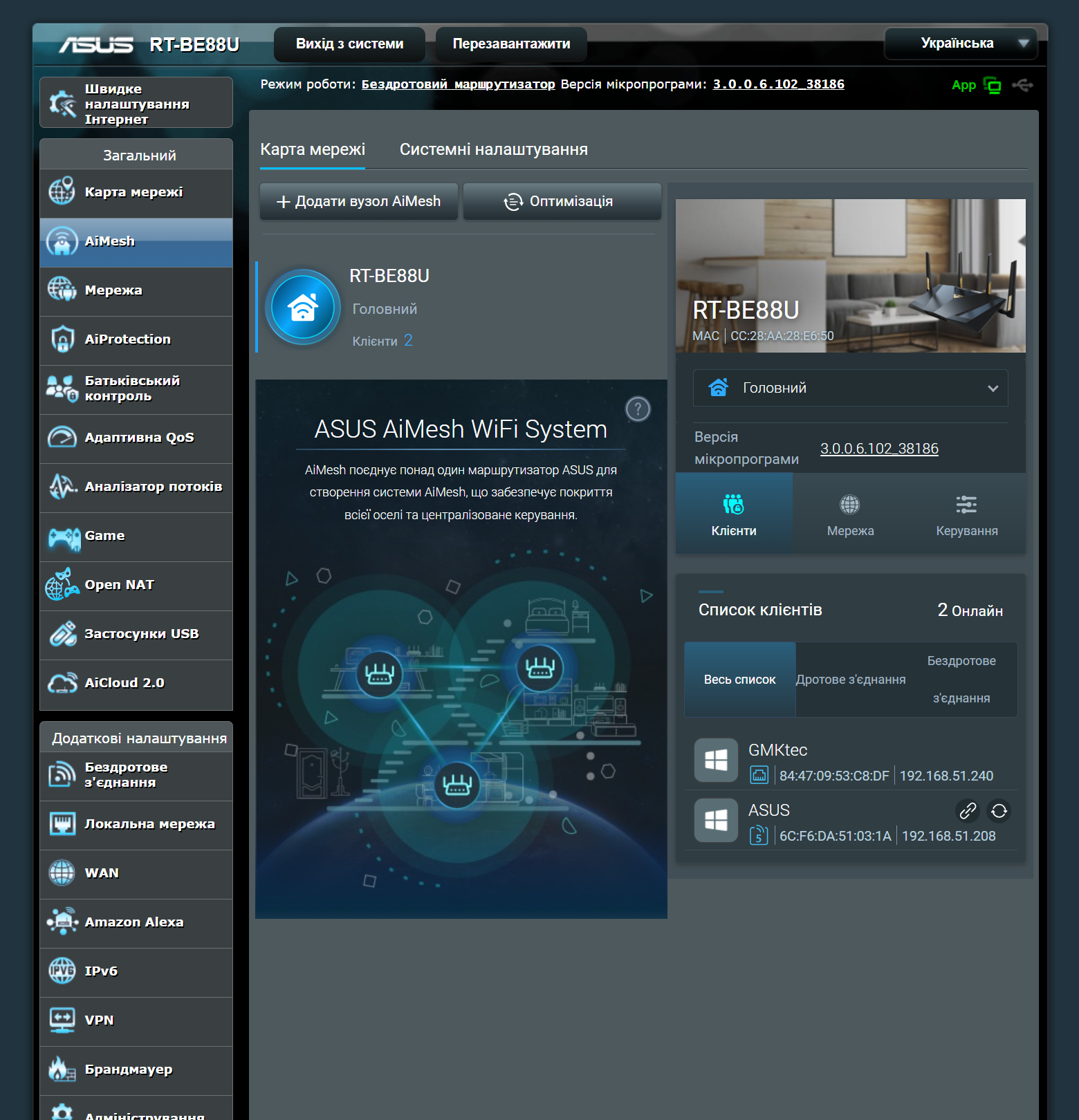Viewport: 1079px width, 1120px height.
Task: Open the Мережа sidebar icon
Action: point(62,290)
